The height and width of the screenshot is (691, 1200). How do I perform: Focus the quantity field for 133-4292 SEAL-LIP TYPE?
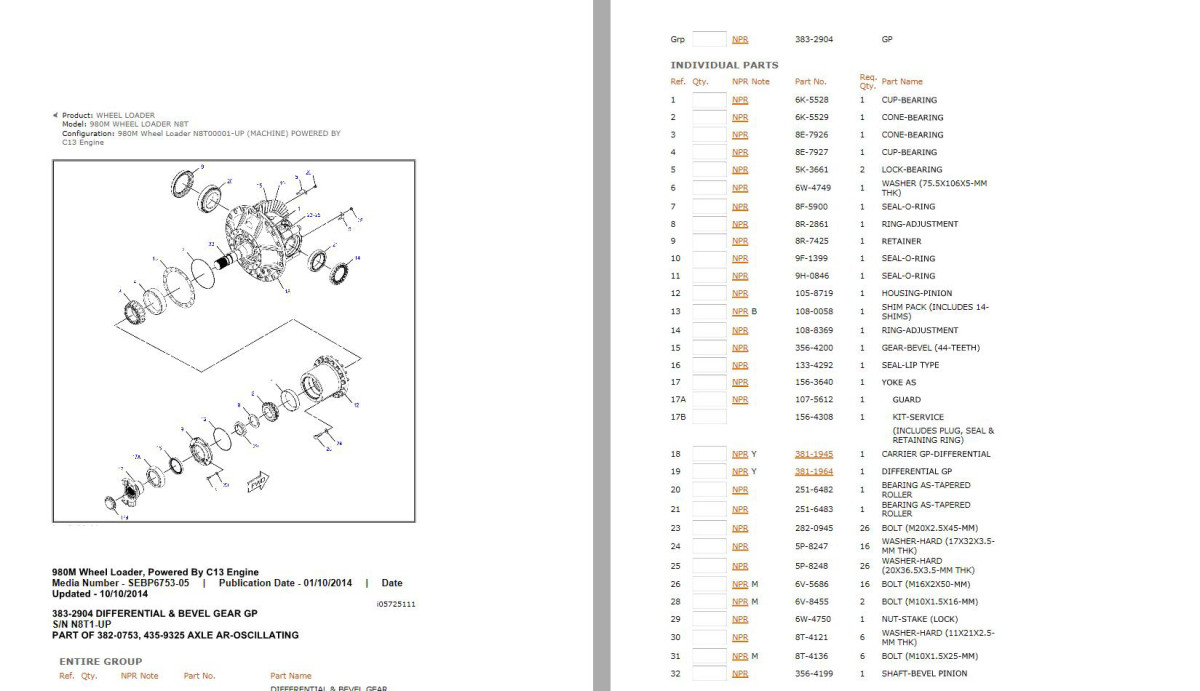pyautogui.click(x=709, y=365)
